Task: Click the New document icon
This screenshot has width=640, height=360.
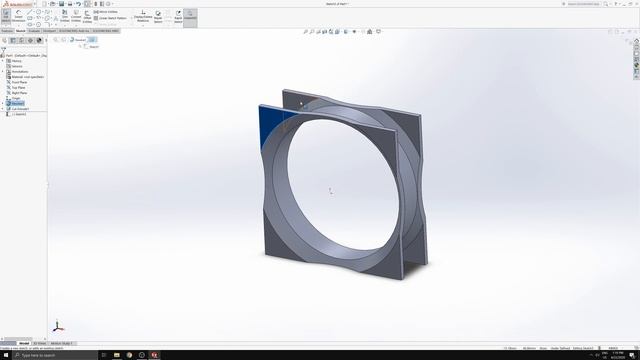Action: point(44,4)
